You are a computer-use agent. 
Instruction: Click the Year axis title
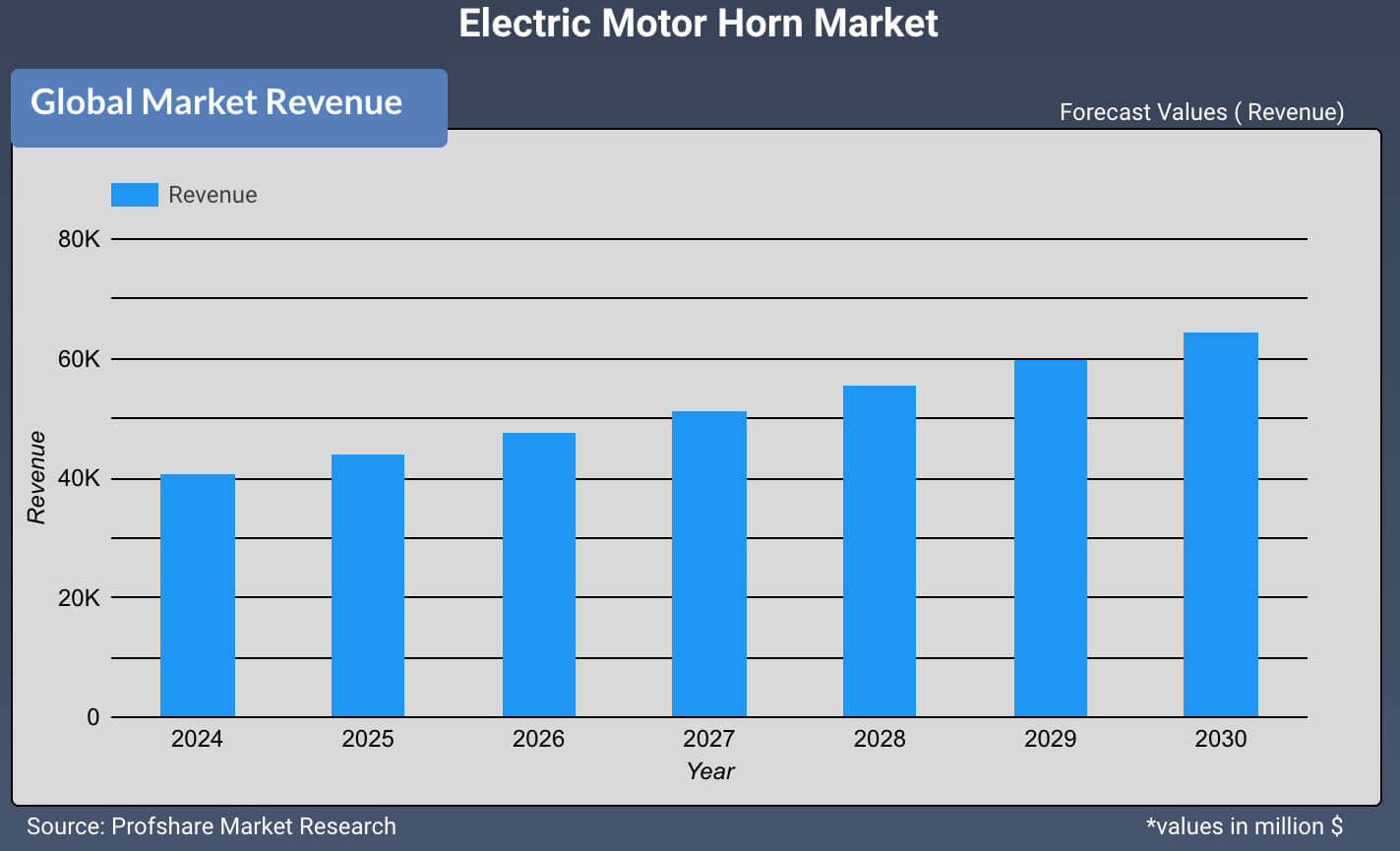click(x=710, y=771)
